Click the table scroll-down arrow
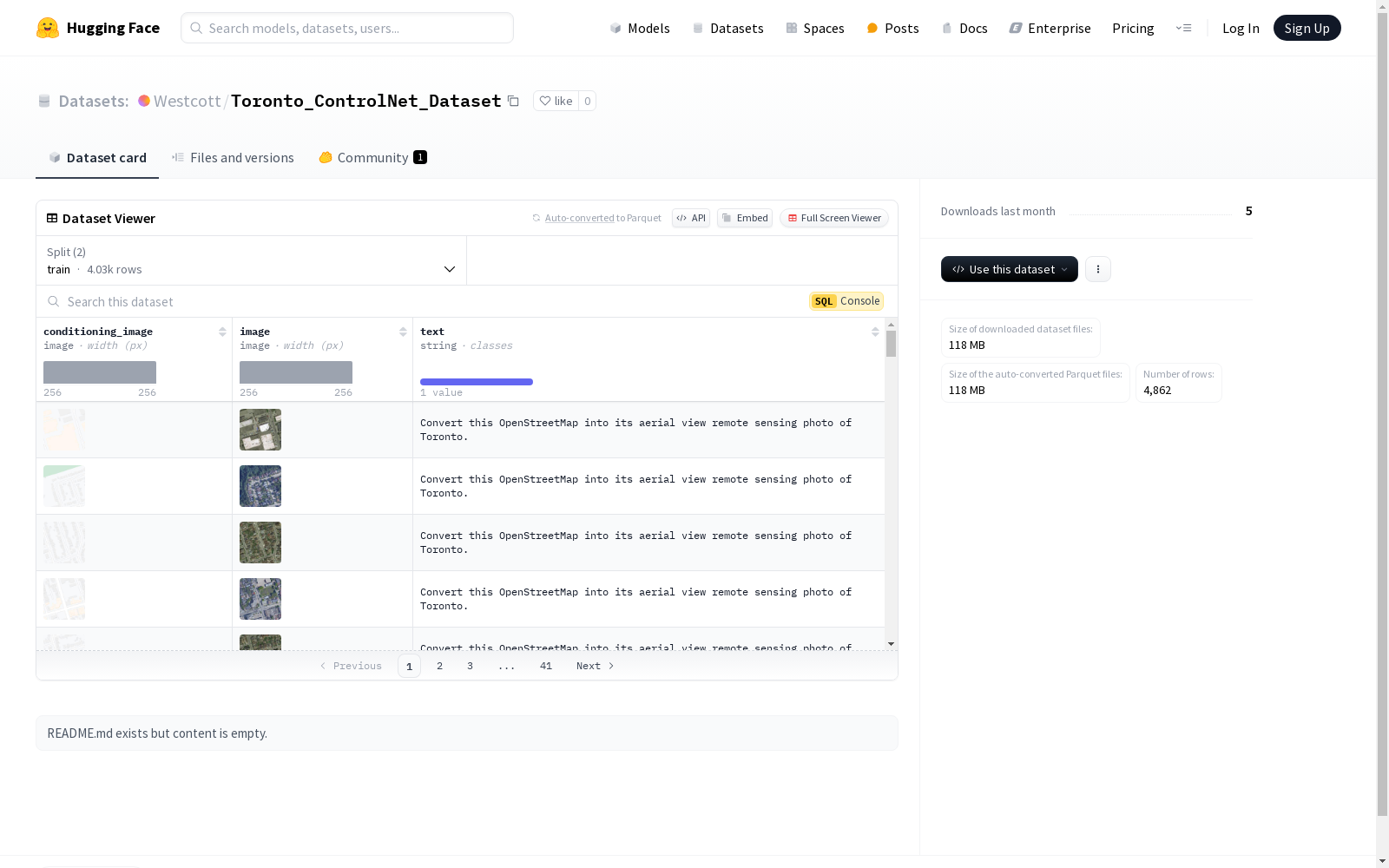Screen dimensions: 1389x868 tap(891, 644)
